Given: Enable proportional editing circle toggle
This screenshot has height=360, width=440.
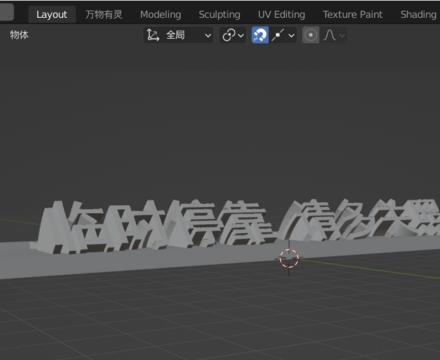Looking at the screenshot, I should tap(310, 35).
